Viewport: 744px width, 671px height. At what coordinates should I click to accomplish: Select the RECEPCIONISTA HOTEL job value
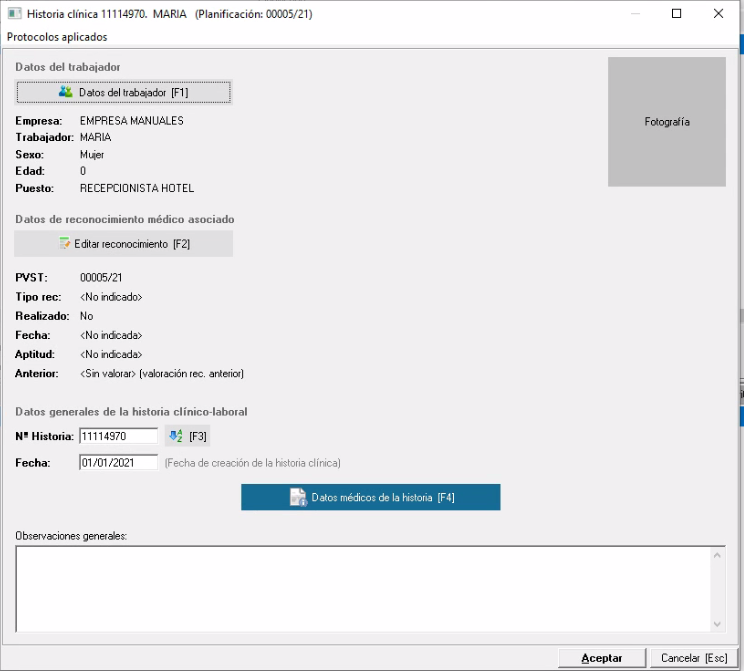(x=137, y=188)
